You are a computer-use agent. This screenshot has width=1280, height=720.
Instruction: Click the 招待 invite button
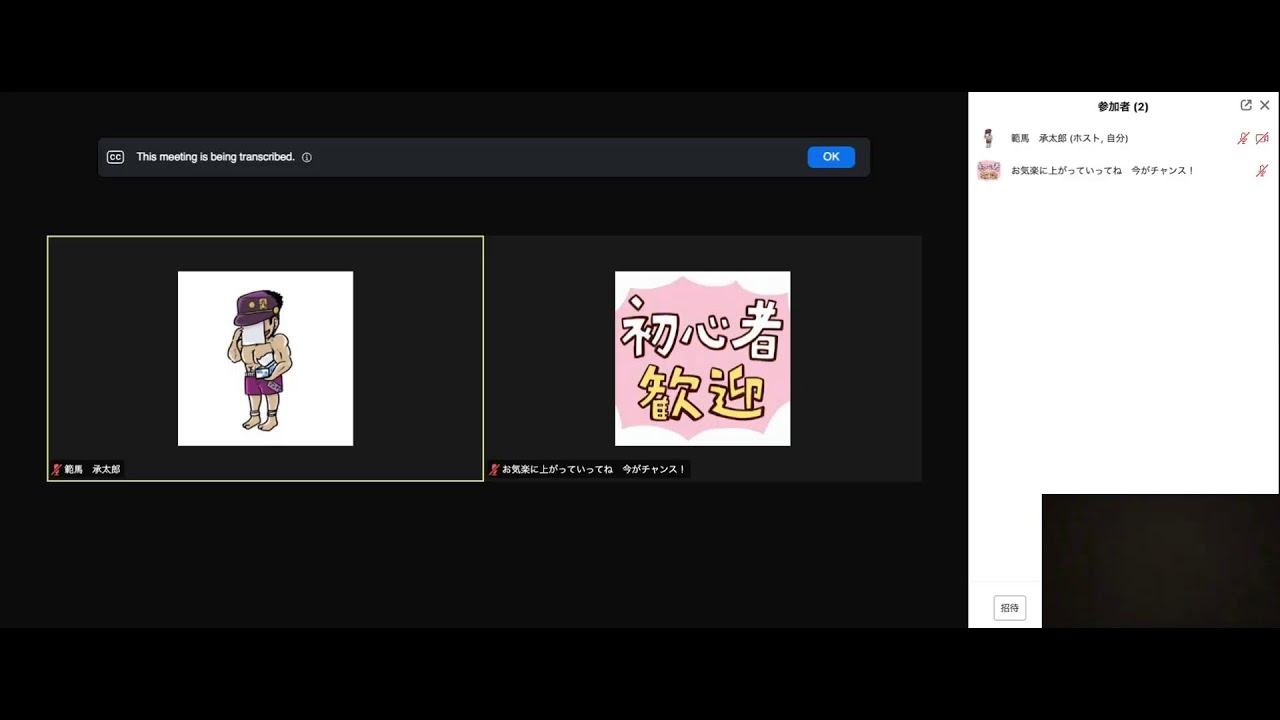[x=1009, y=607]
